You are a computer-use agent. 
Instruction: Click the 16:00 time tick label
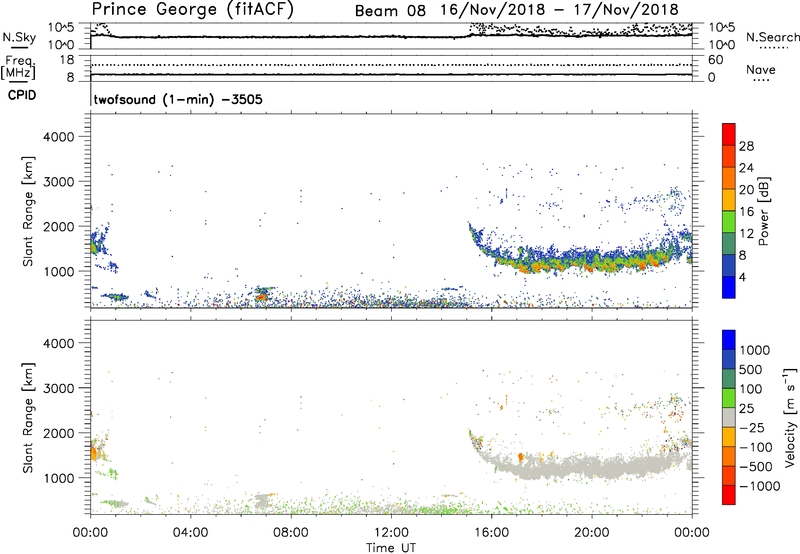coord(492,533)
